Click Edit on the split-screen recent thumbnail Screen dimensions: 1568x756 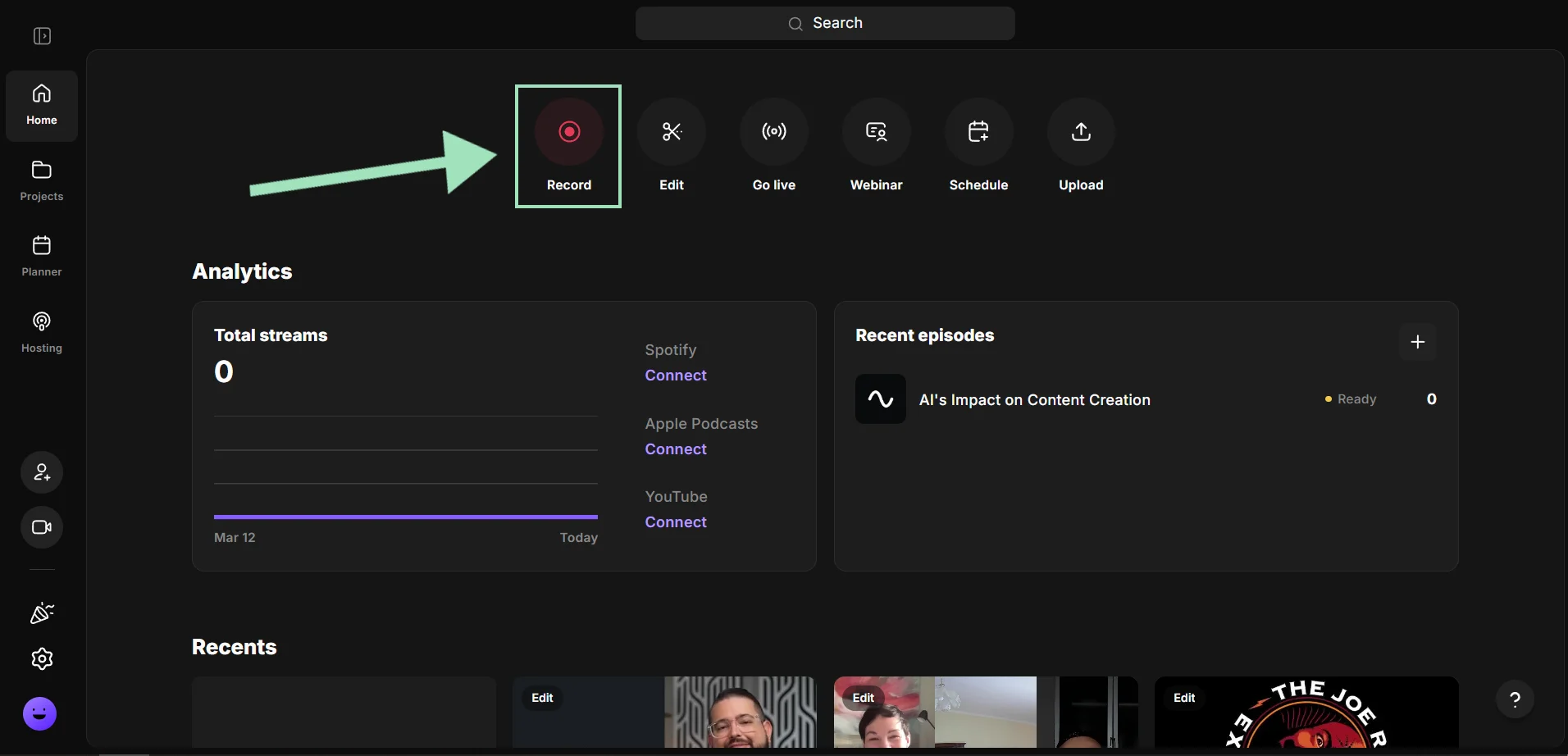(x=864, y=698)
